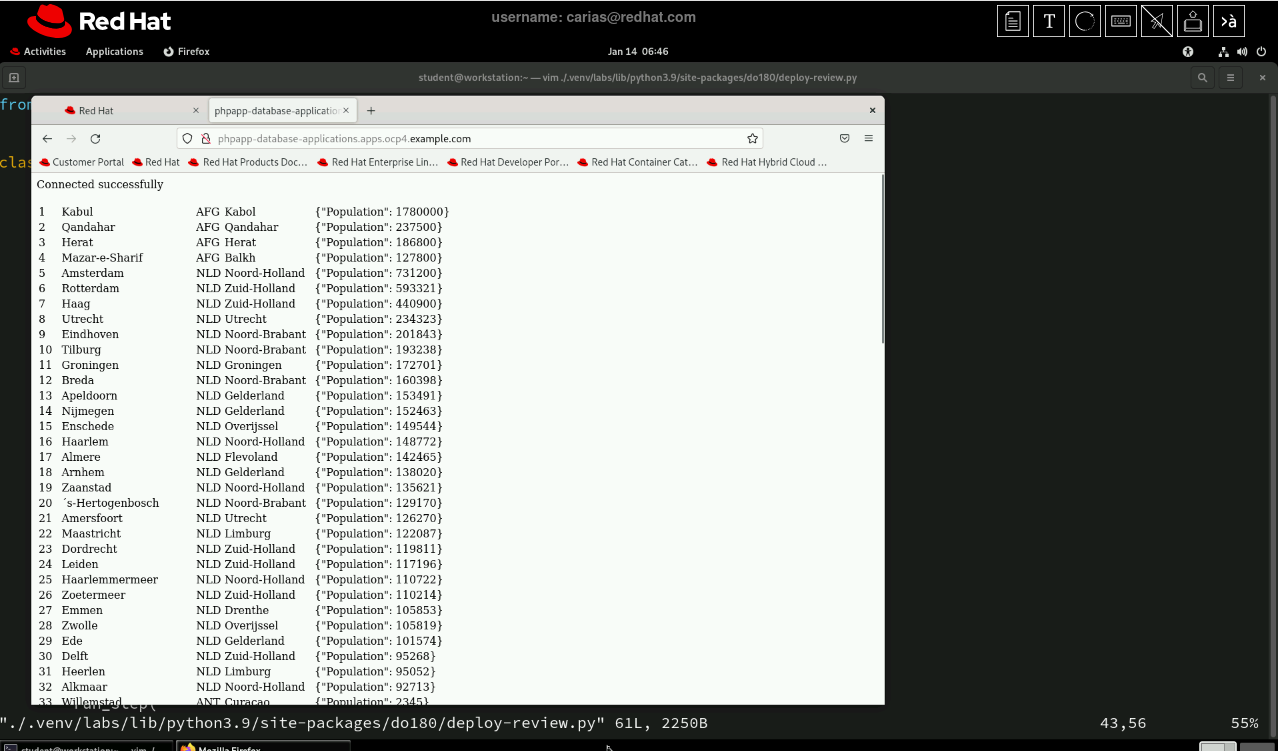Click the Firefox URL address field
The image size is (1278, 751).
pos(470,139)
